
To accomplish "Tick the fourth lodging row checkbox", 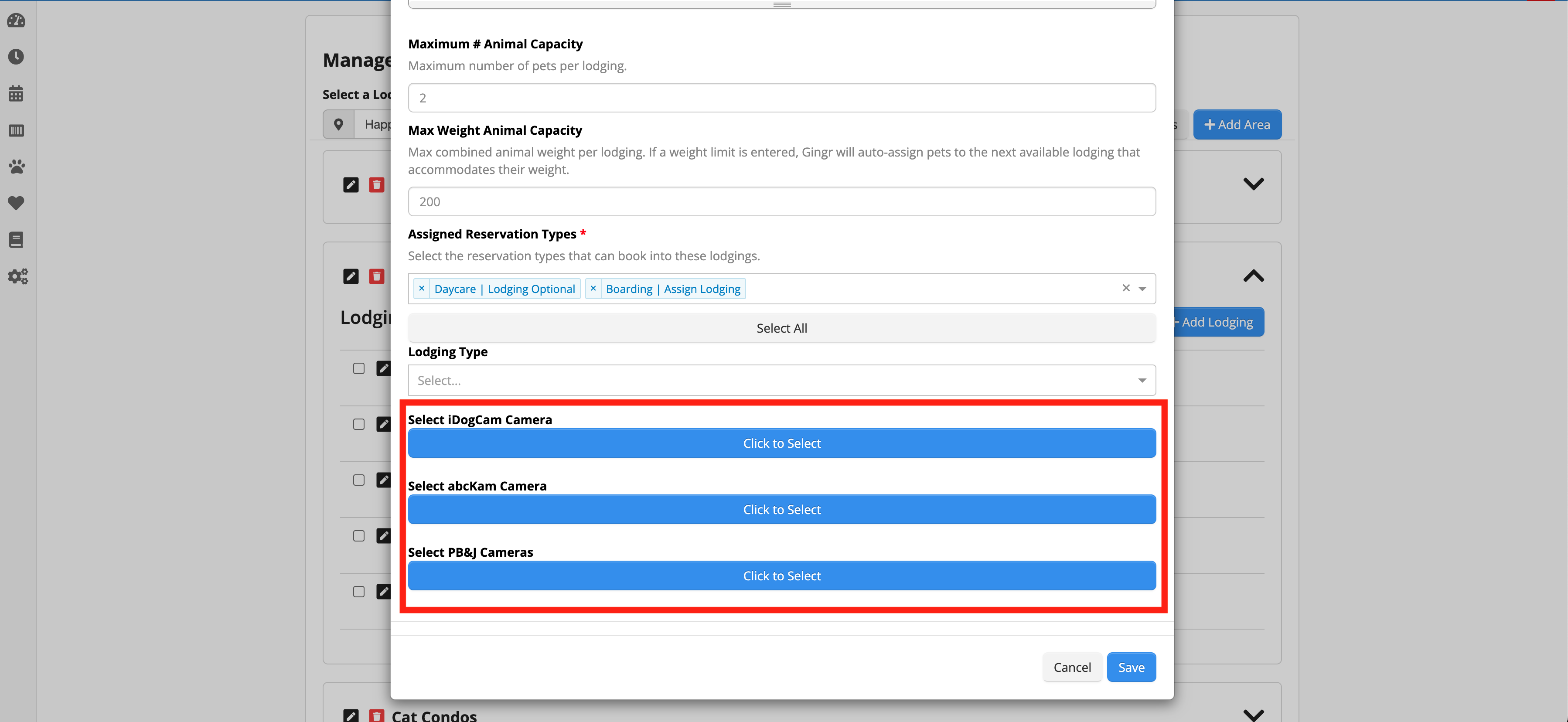I will tap(359, 536).
